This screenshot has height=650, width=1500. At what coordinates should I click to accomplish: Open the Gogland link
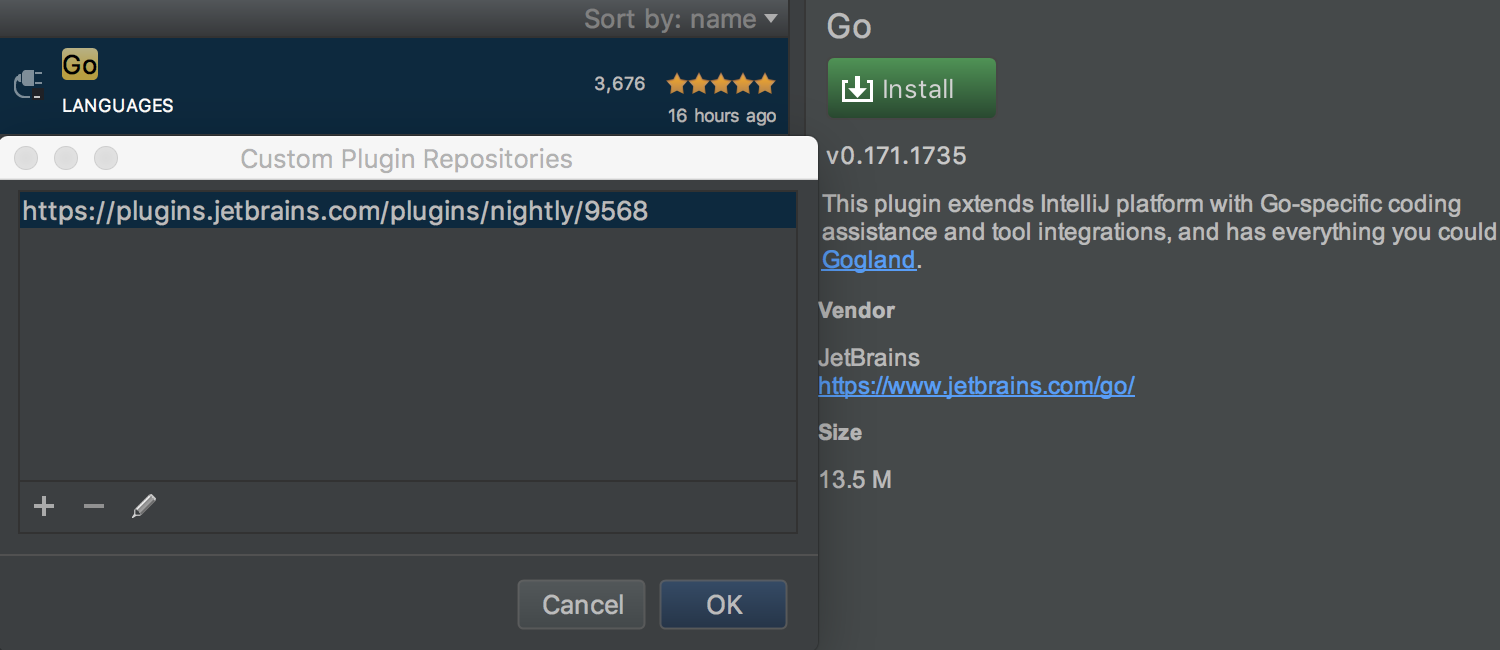(869, 260)
